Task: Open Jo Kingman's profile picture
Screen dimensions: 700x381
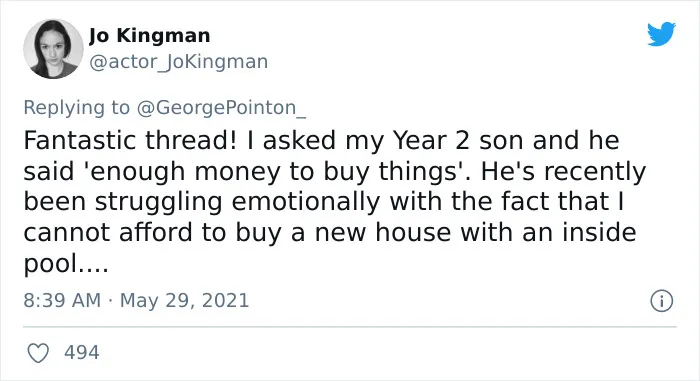Action: (53, 49)
